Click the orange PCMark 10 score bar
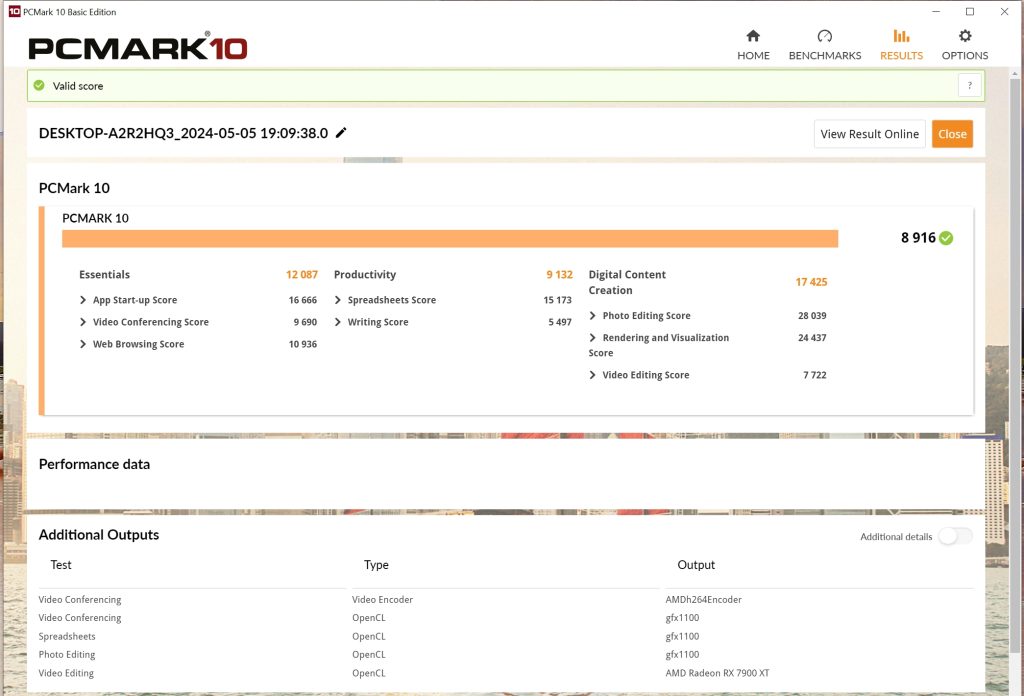 click(450, 239)
